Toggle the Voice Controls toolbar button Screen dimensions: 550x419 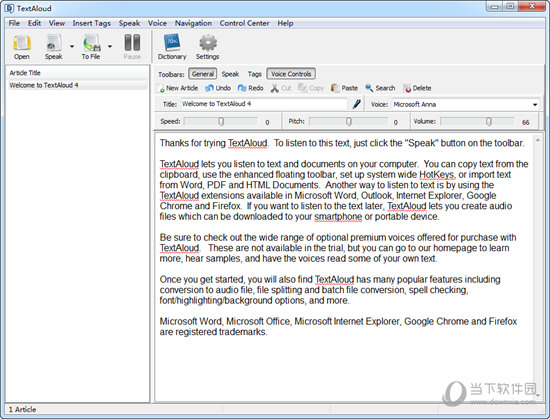point(291,74)
